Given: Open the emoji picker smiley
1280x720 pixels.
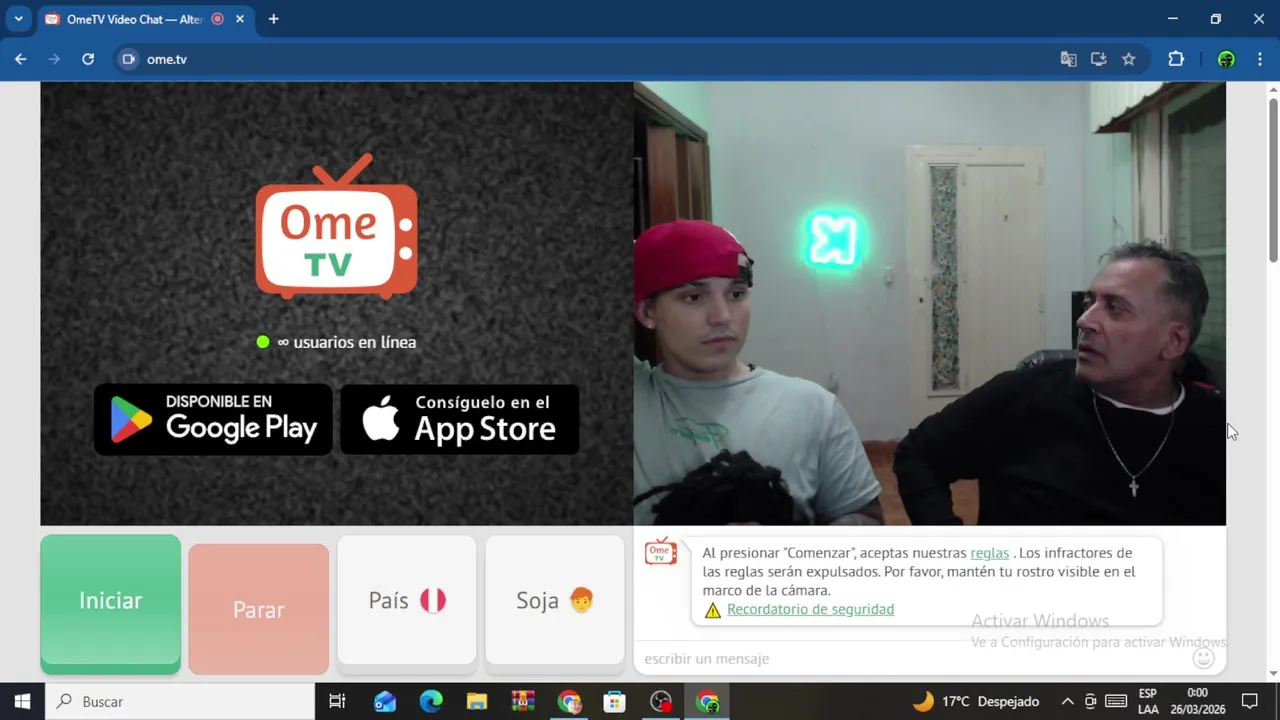Looking at the screenshot, I should click(1204, 658).
